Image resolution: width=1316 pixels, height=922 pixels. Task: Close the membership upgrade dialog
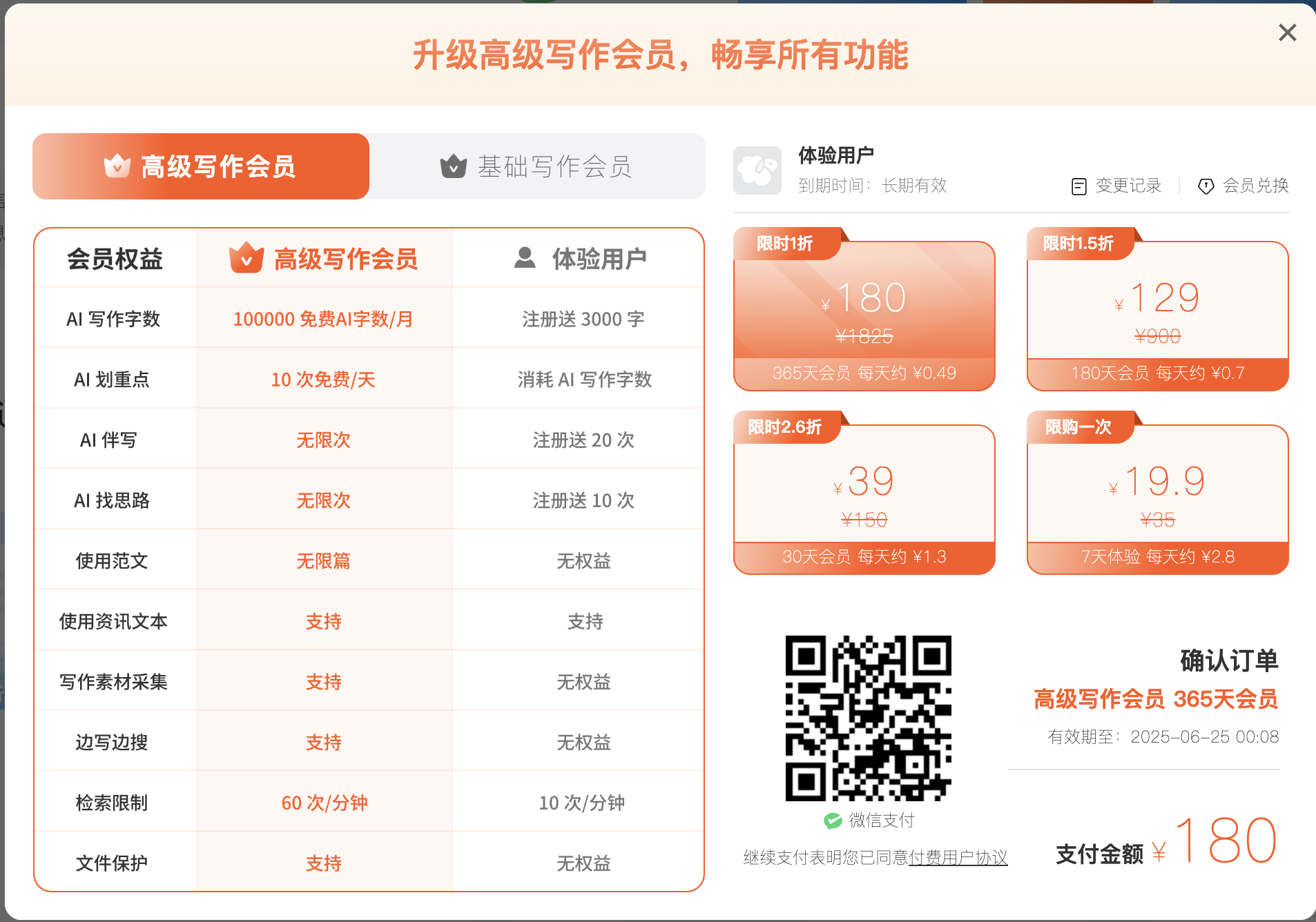[1287, 32]
